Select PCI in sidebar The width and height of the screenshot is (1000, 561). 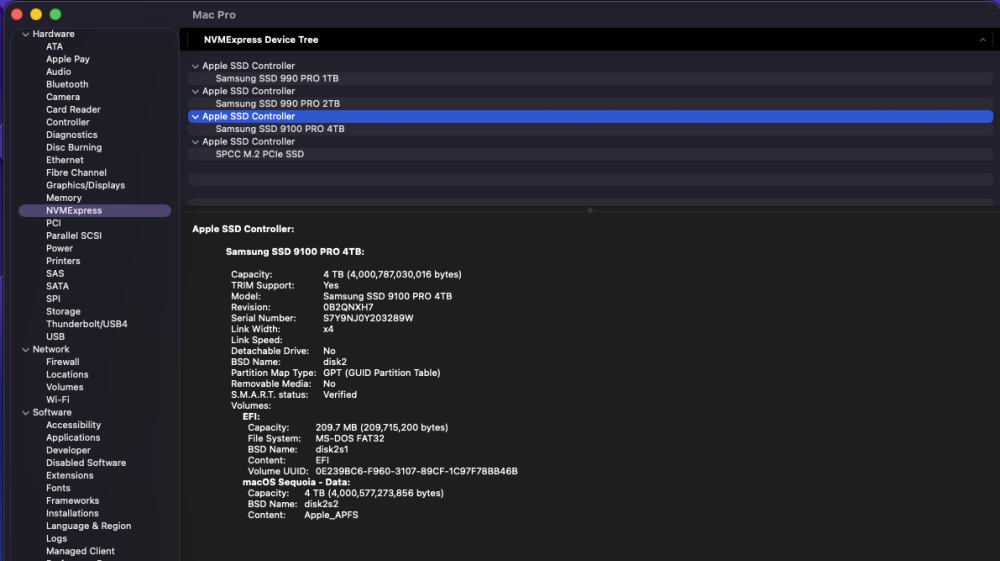coord(54,223)
